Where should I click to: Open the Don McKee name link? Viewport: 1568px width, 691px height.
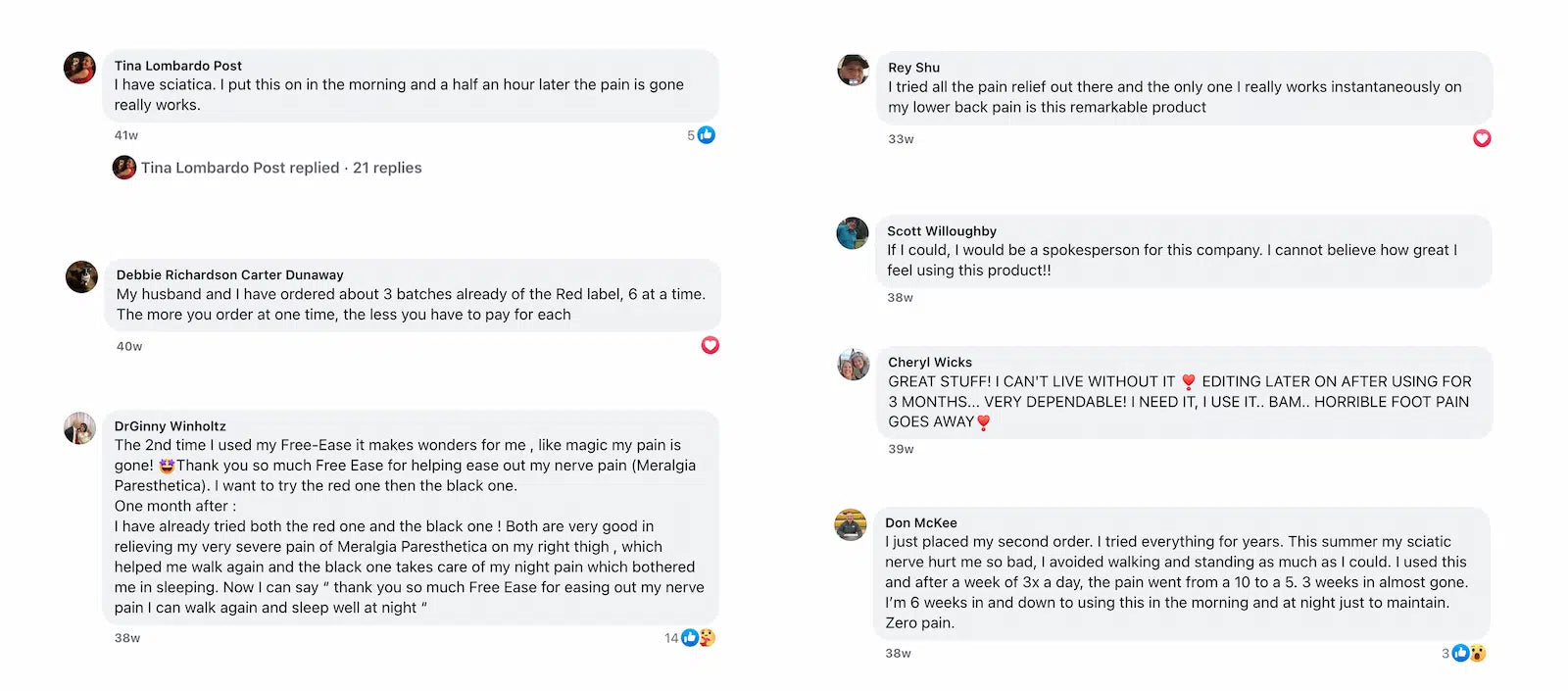pos(921,523)
